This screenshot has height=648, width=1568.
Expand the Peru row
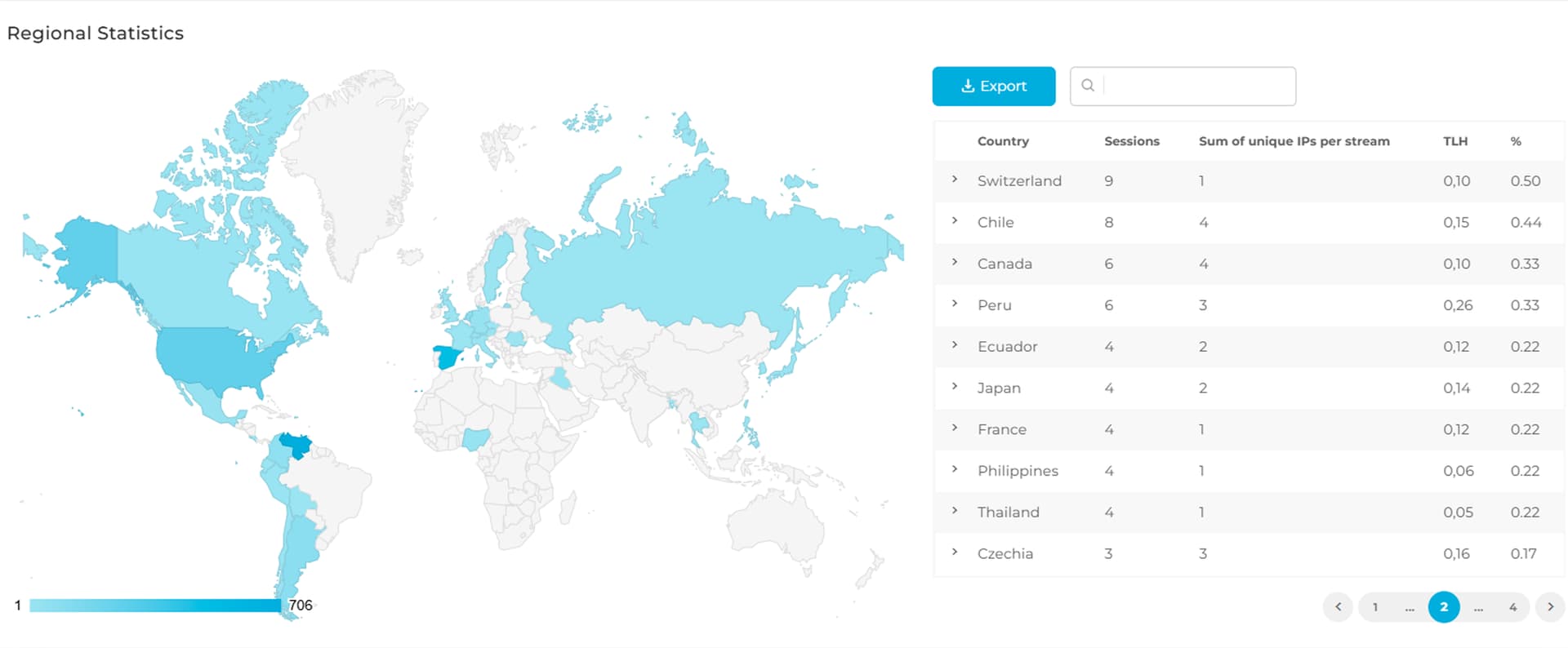(954, 304)
